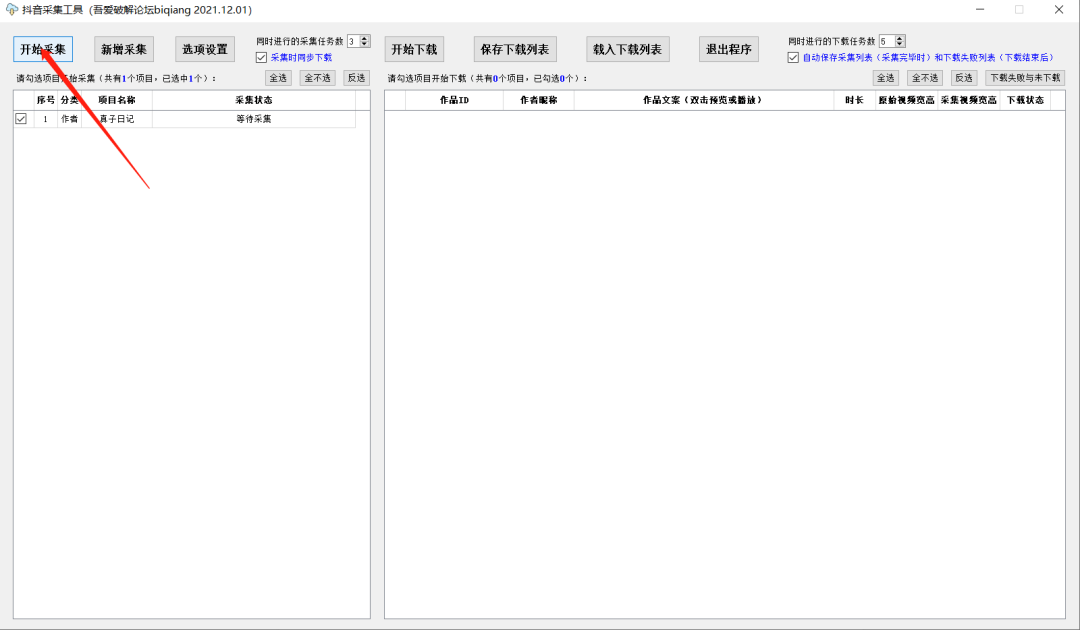Open 选项设置 options
Screen dimensions: 1080x630
(205, 49)
